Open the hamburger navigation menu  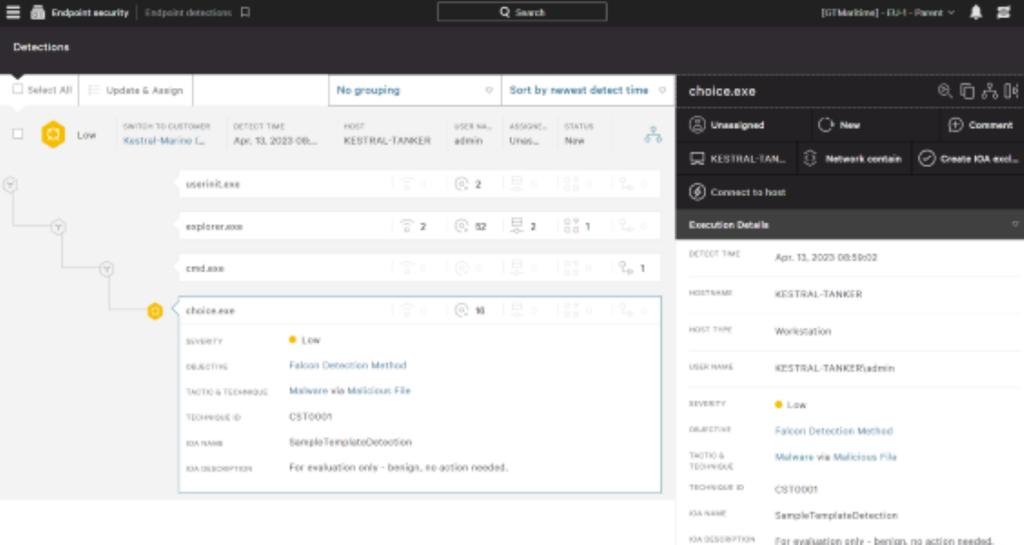click(x=13, y=12)
